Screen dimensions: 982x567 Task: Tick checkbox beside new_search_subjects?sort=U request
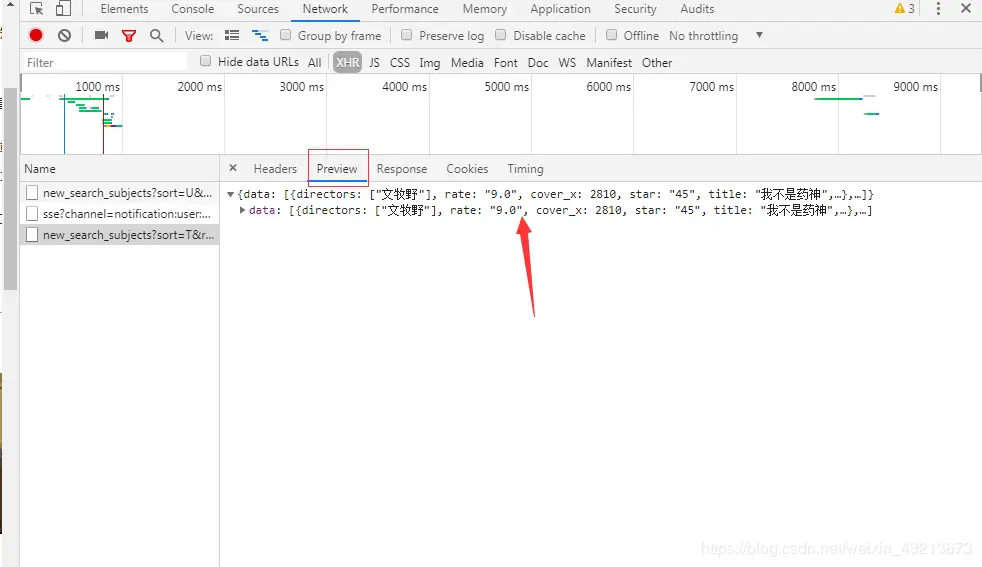pos(32,192)
